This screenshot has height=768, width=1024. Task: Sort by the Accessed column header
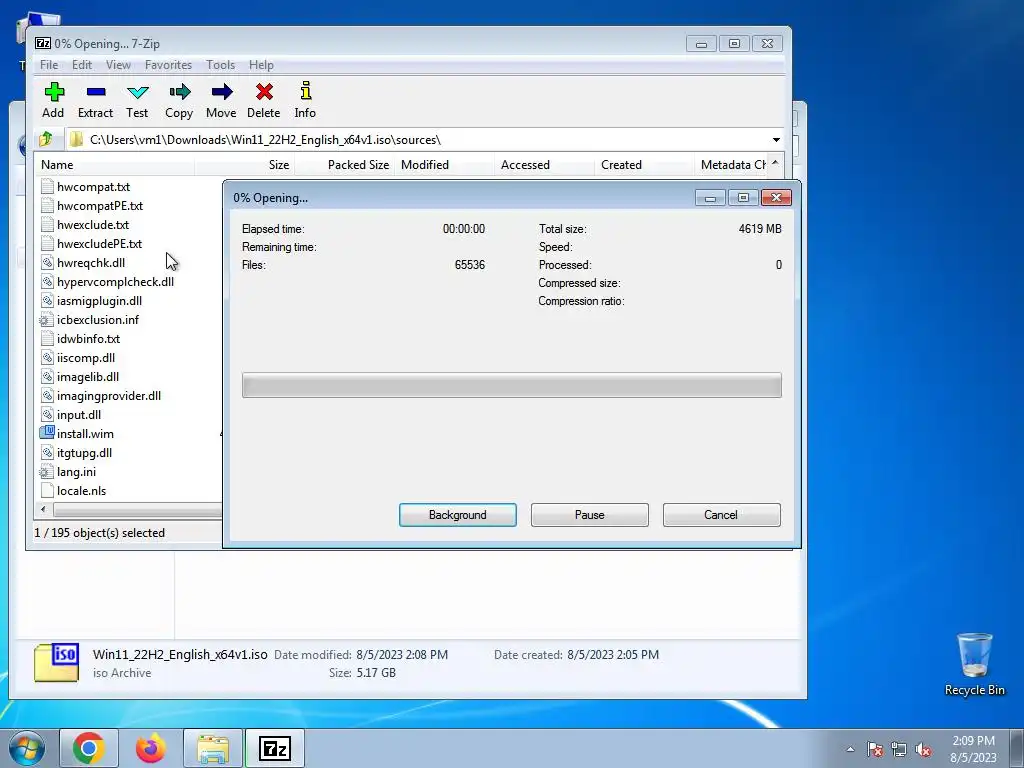[x=544, y=165]
